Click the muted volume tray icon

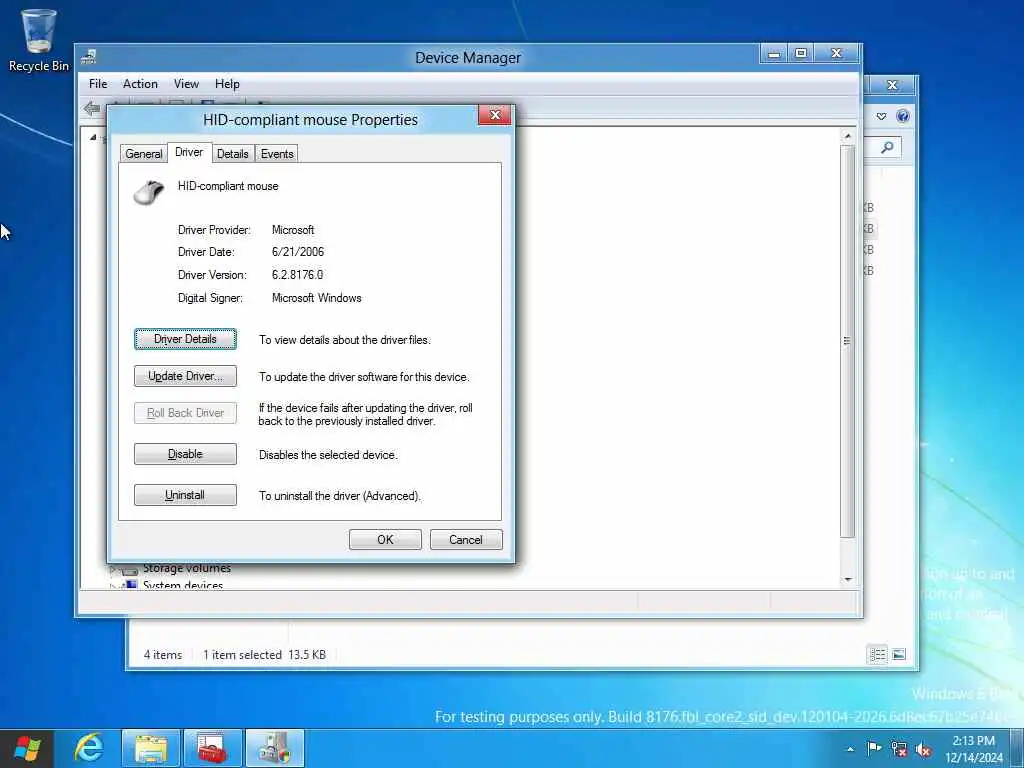(x=923, y=749)
